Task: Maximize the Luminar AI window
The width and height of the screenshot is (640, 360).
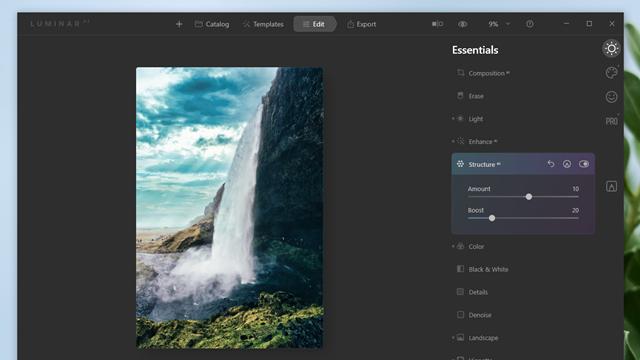Action: [589, 24]
